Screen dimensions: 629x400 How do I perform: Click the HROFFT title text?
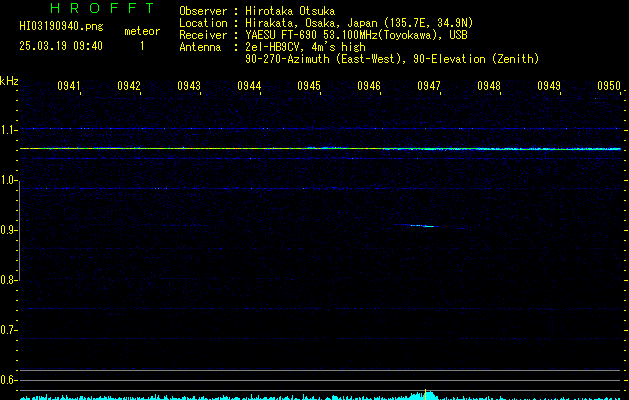pyautogui.click(x=103, y=8)
